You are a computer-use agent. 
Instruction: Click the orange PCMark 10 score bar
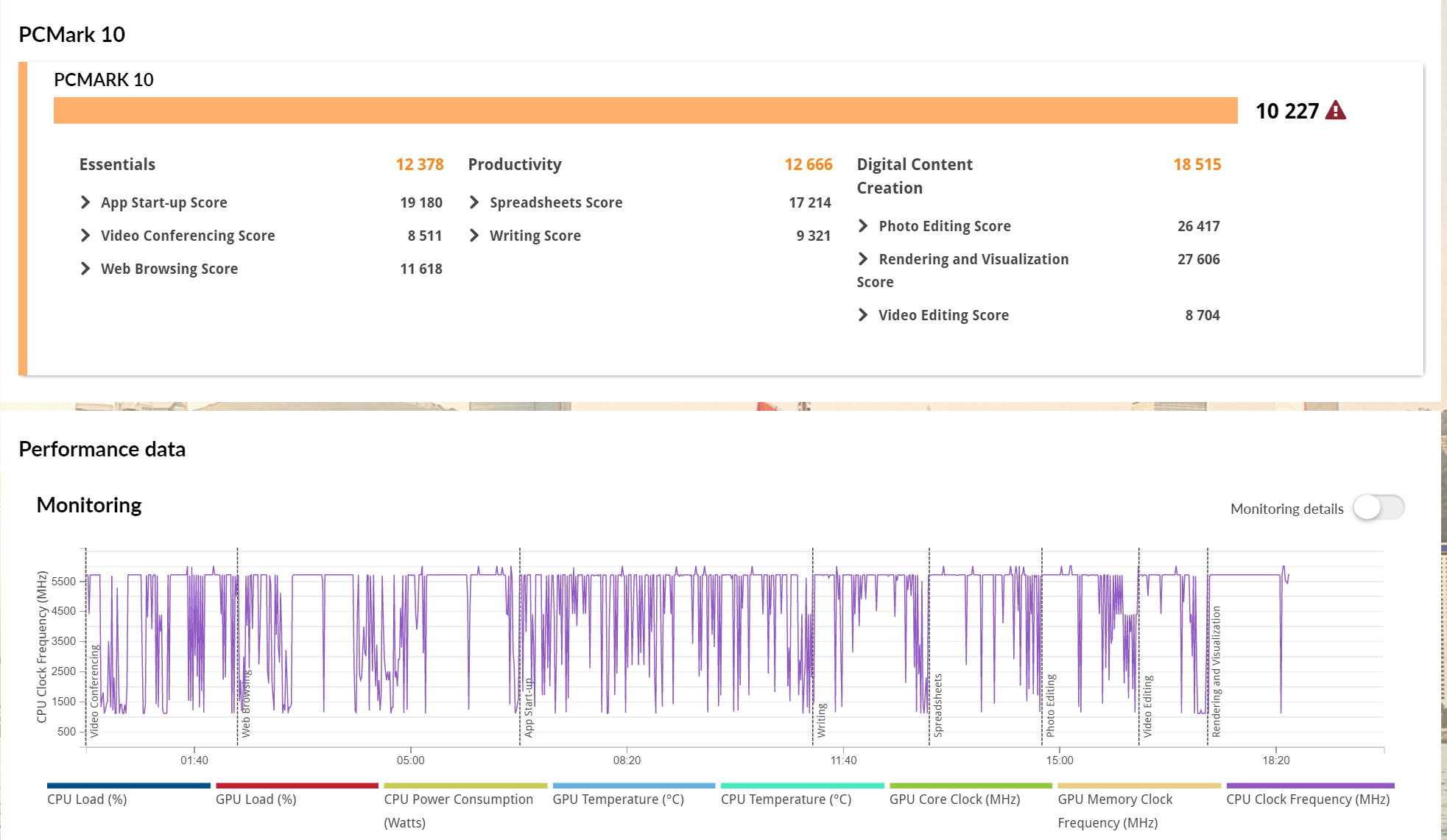tap(645, 110)
